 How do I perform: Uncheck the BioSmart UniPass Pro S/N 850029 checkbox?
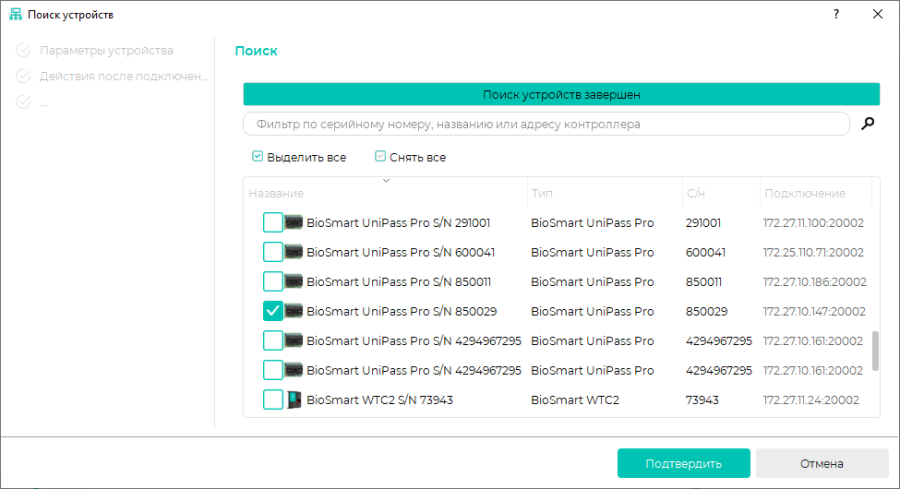coord(273,311)
